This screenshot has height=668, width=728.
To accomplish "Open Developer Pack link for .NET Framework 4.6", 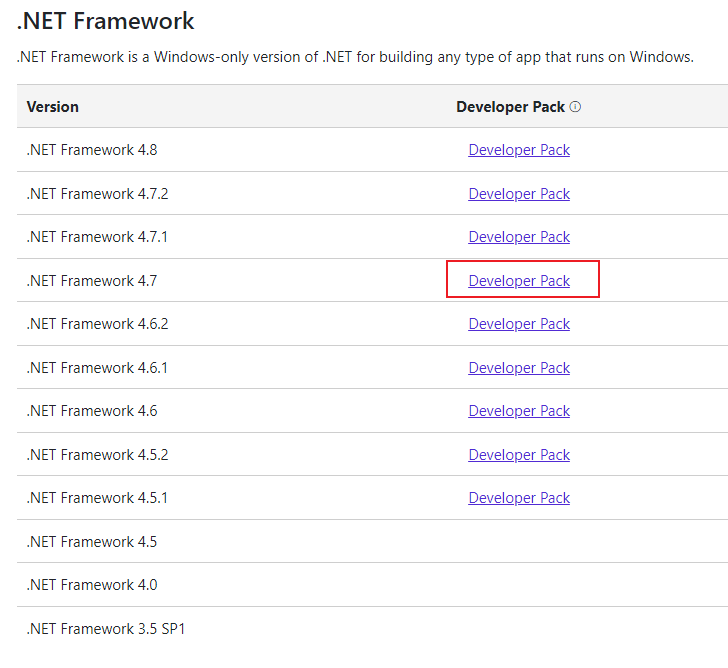I will [x=519, y=411].
